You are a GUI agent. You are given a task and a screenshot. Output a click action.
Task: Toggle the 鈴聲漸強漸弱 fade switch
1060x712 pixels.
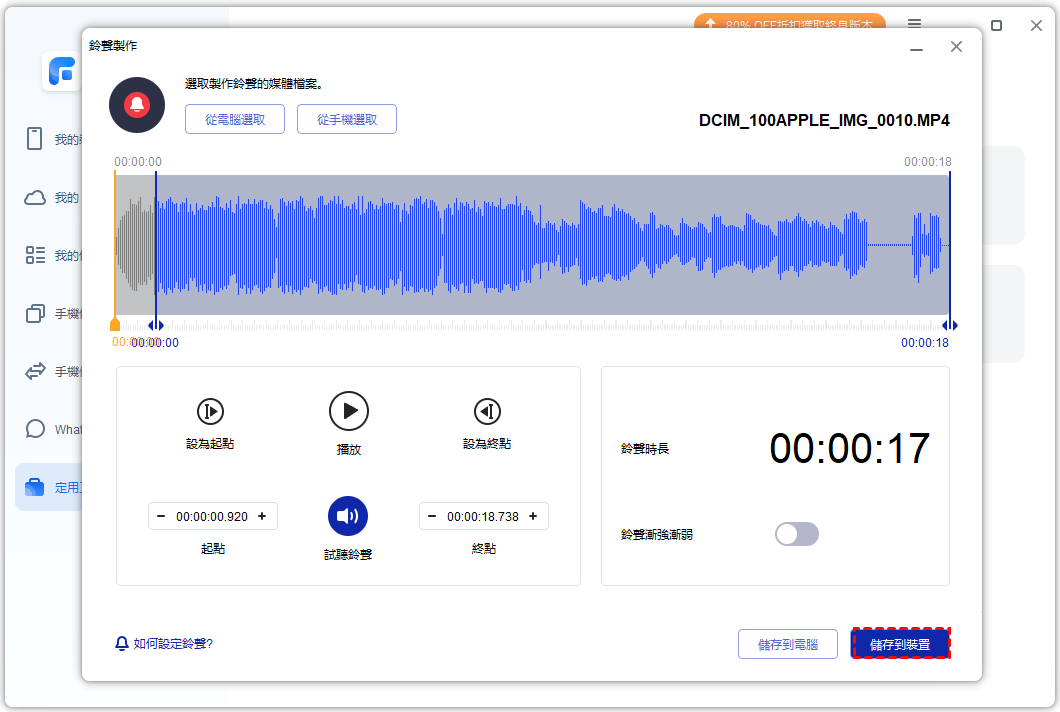point(797,534)
